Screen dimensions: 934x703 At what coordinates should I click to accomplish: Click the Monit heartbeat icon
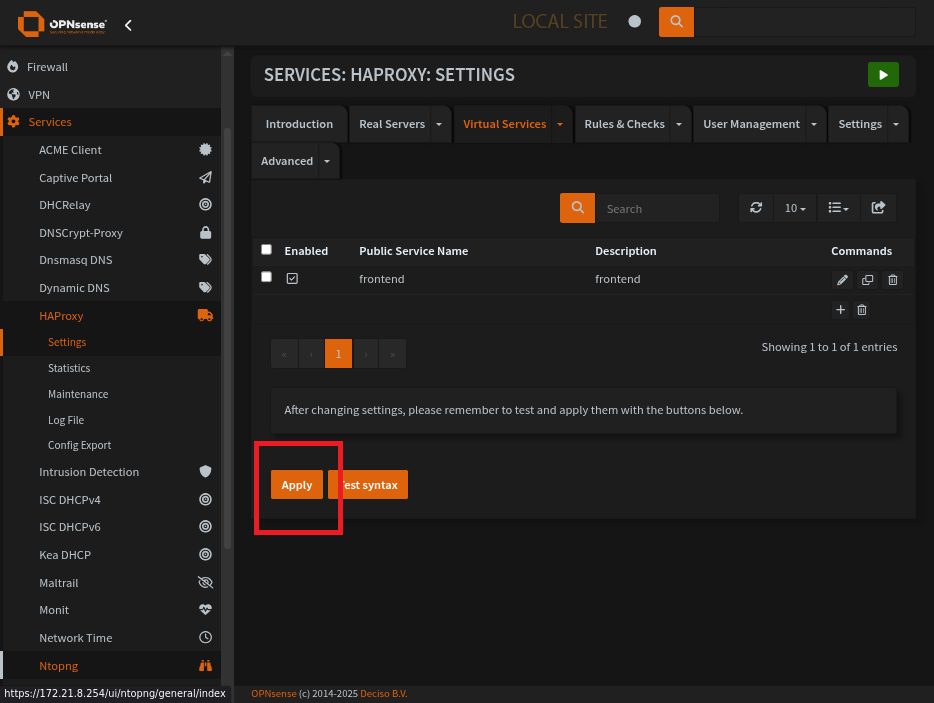coord(205,609)
